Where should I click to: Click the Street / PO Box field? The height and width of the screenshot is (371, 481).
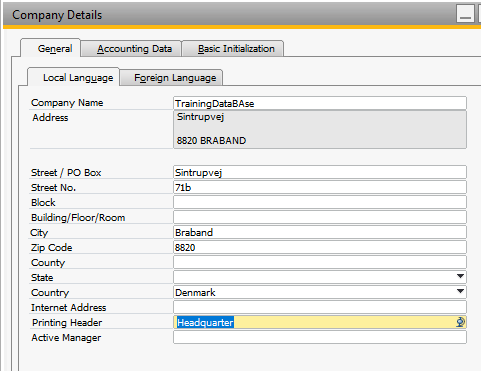pyautogui.click(x=320, y=172)
